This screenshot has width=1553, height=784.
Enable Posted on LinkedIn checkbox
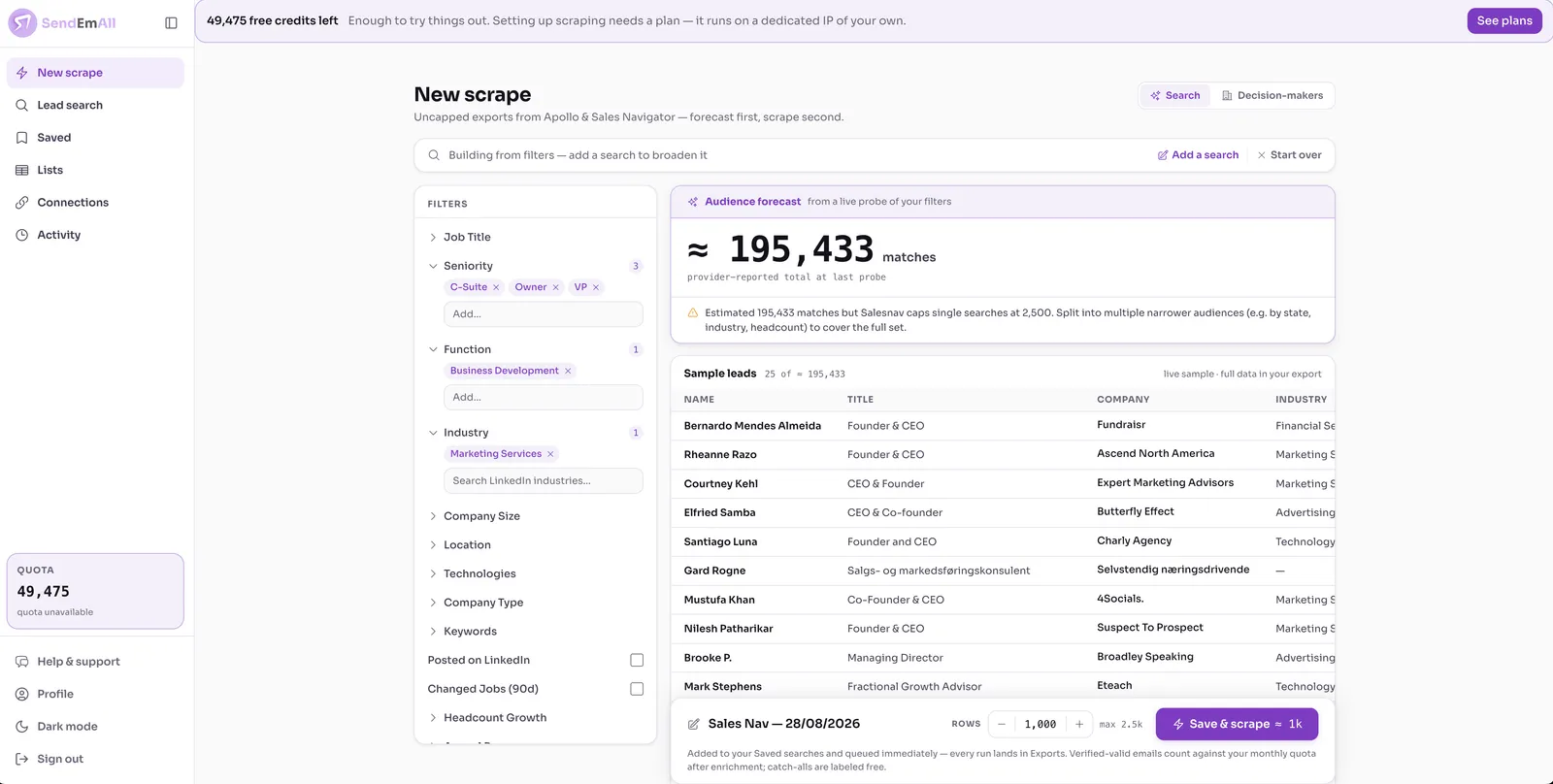[637, 660]
